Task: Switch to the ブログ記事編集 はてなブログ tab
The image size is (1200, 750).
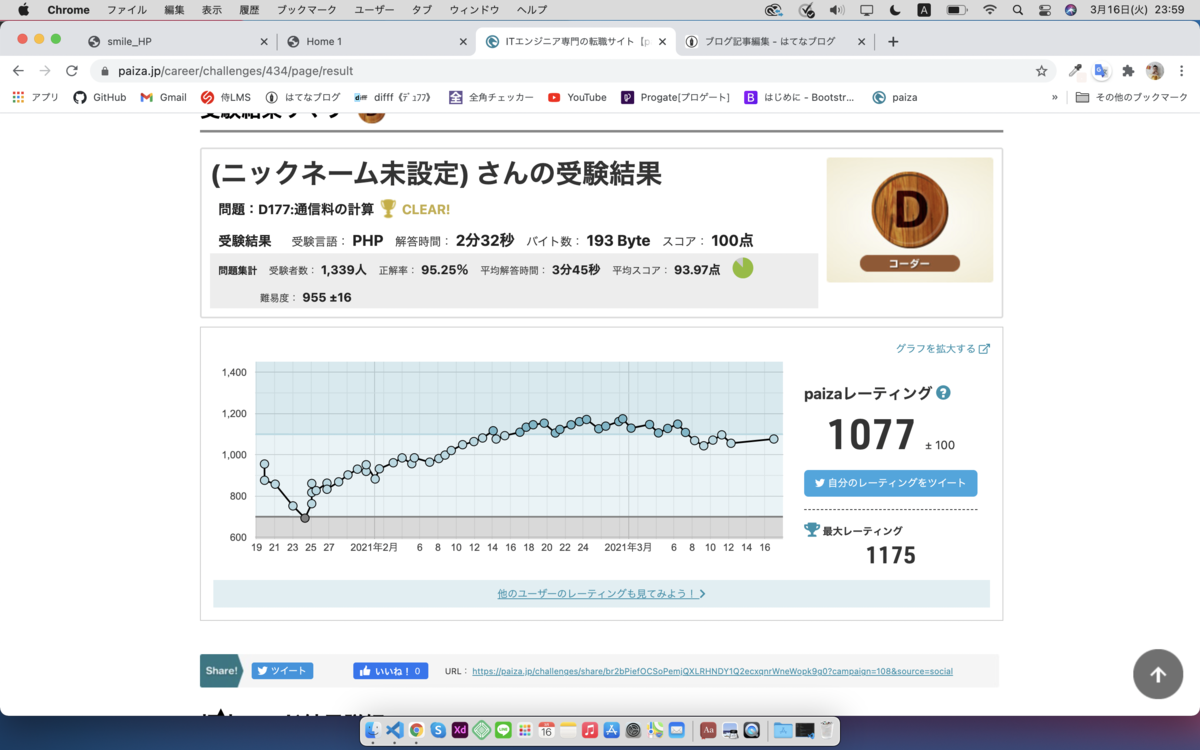Action: [x=776, y=42]
